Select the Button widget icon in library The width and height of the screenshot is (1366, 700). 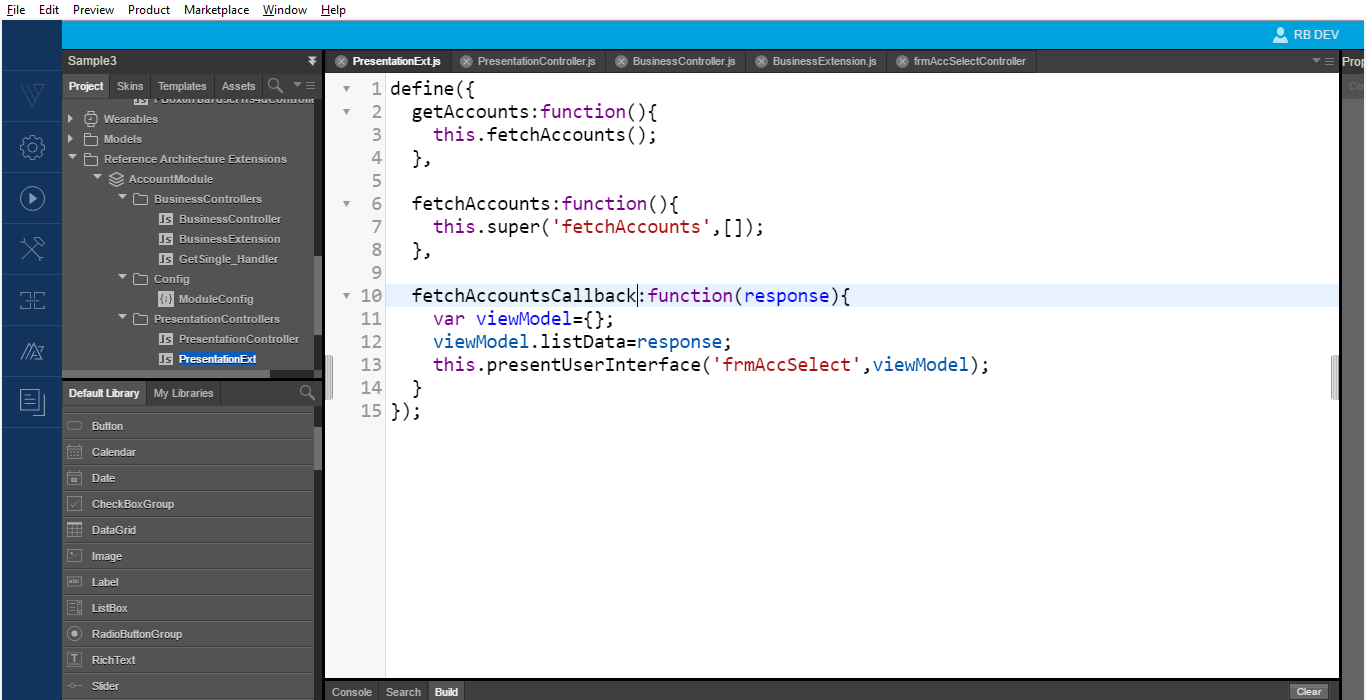(x=74, y=426)
